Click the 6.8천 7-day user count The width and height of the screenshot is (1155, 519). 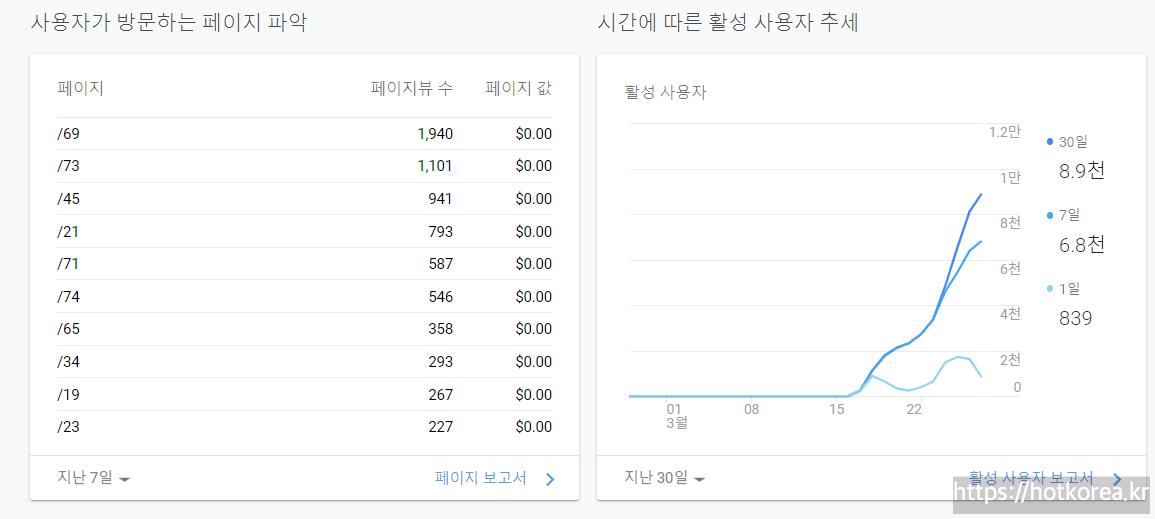coord(1082,244)
